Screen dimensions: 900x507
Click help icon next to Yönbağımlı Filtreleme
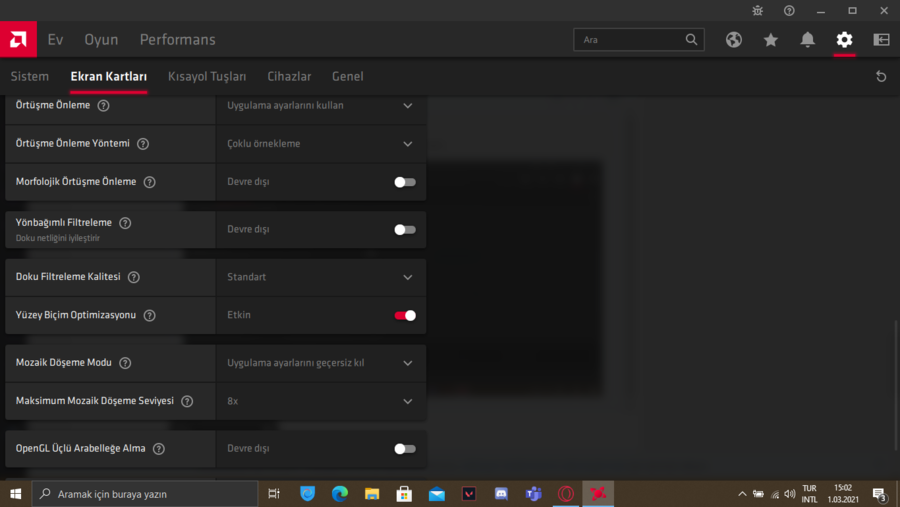(125, 223)
